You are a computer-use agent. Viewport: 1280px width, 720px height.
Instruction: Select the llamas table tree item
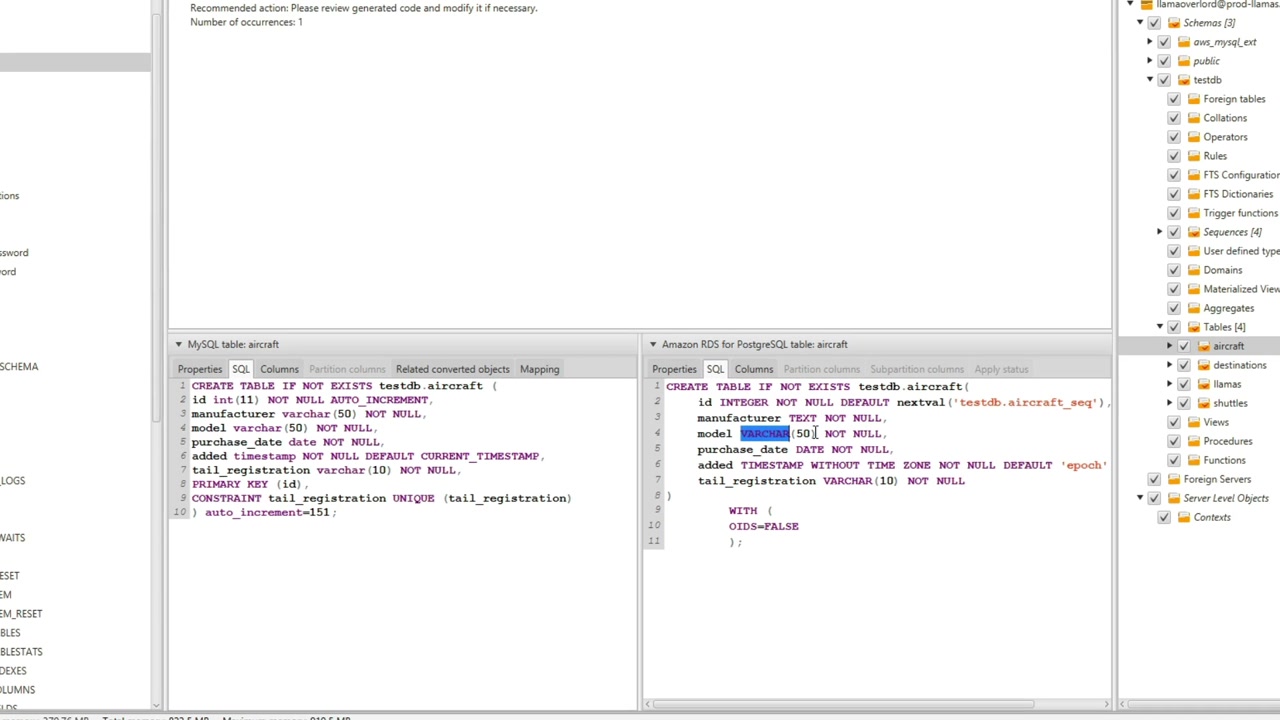coord(1227,384)
